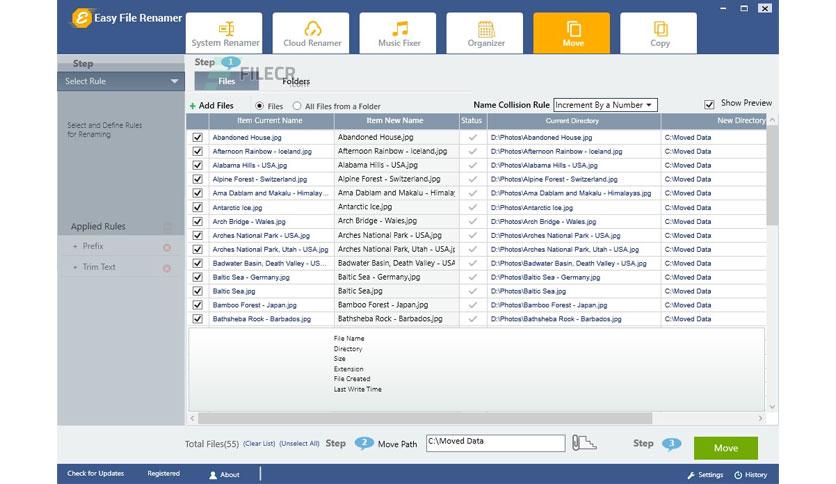The width and height of the screenshot is (836, 484).
Task: Uncheck Bathsheba Rock - Barbados.jpg checkbox
Action: pyautogui.click(x=198, y=319)
